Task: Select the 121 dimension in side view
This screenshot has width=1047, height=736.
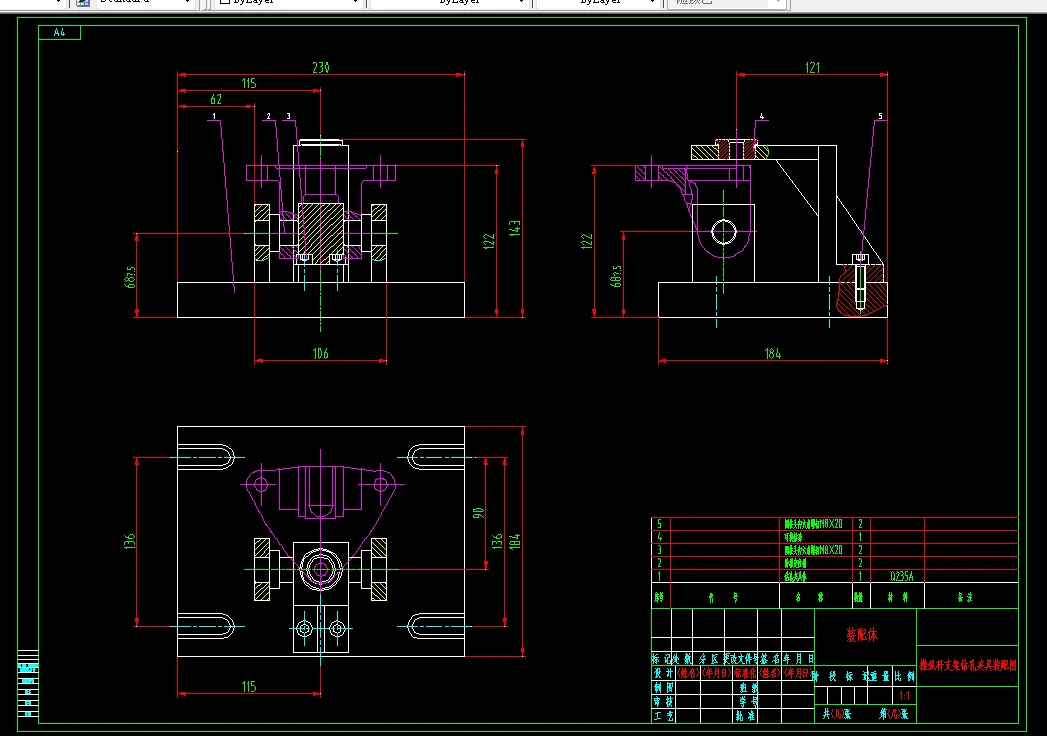Action: tap(813, 67)
